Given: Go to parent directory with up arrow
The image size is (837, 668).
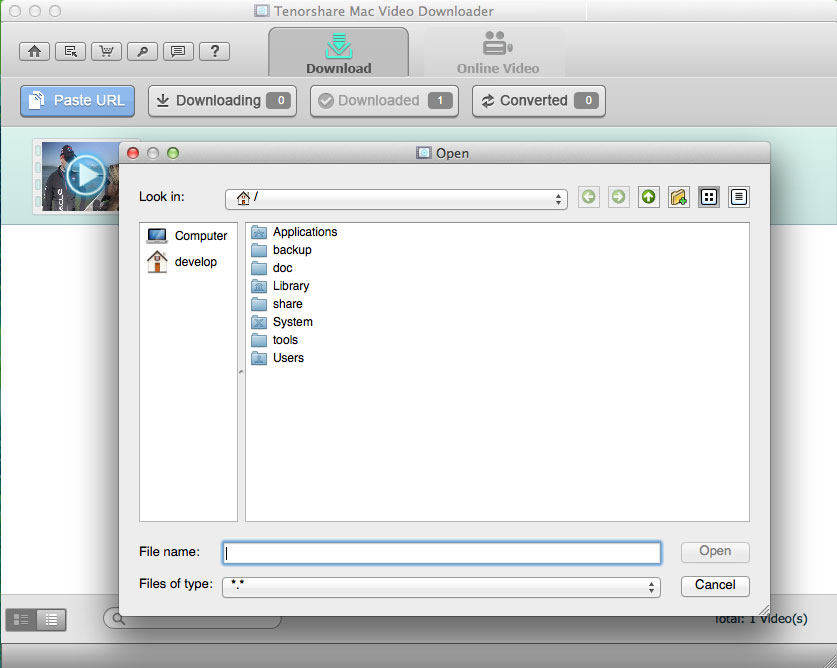Looking at the screenshot, I should [649, 197].
